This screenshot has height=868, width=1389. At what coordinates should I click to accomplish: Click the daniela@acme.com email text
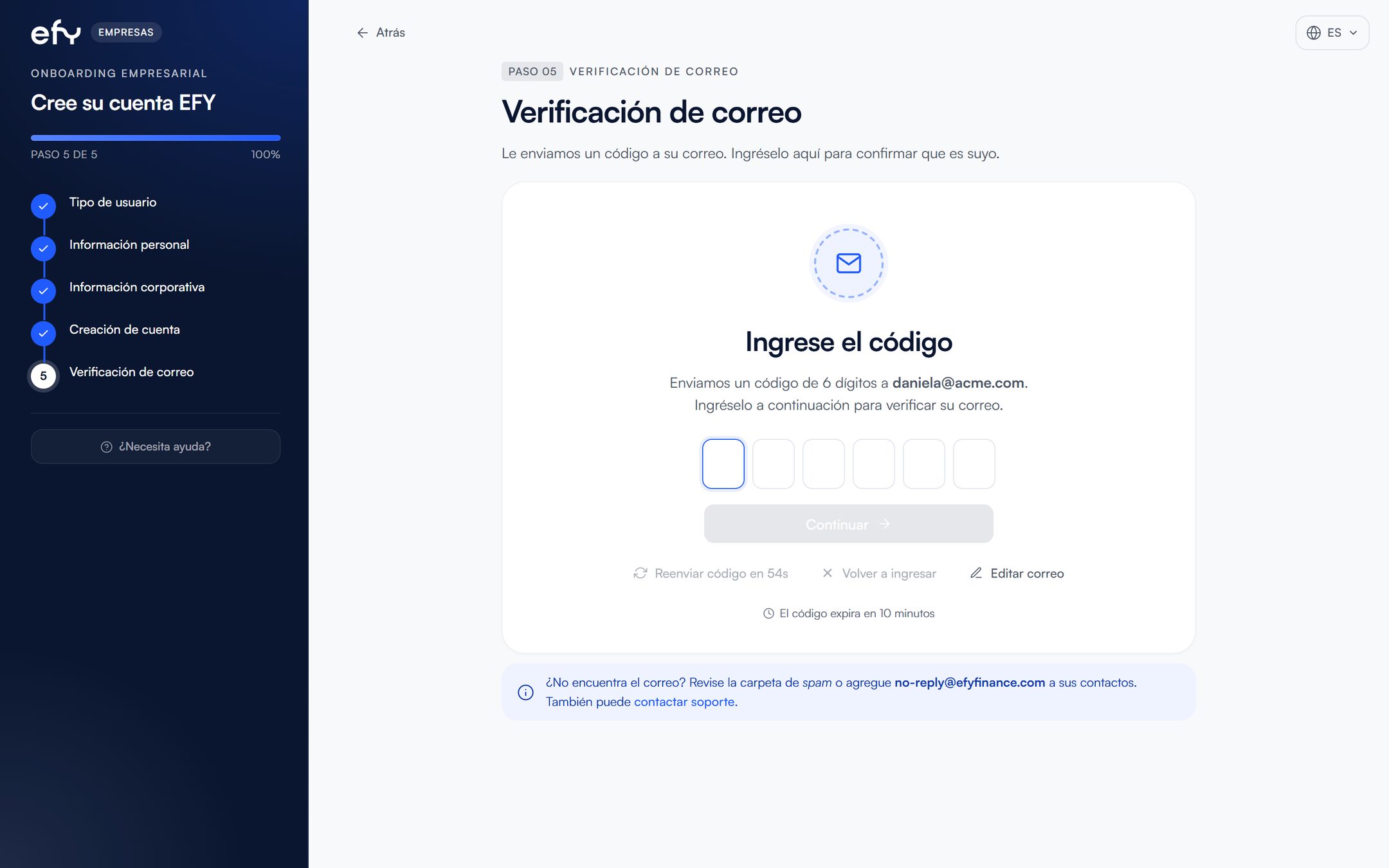click(x=958, y=383)
